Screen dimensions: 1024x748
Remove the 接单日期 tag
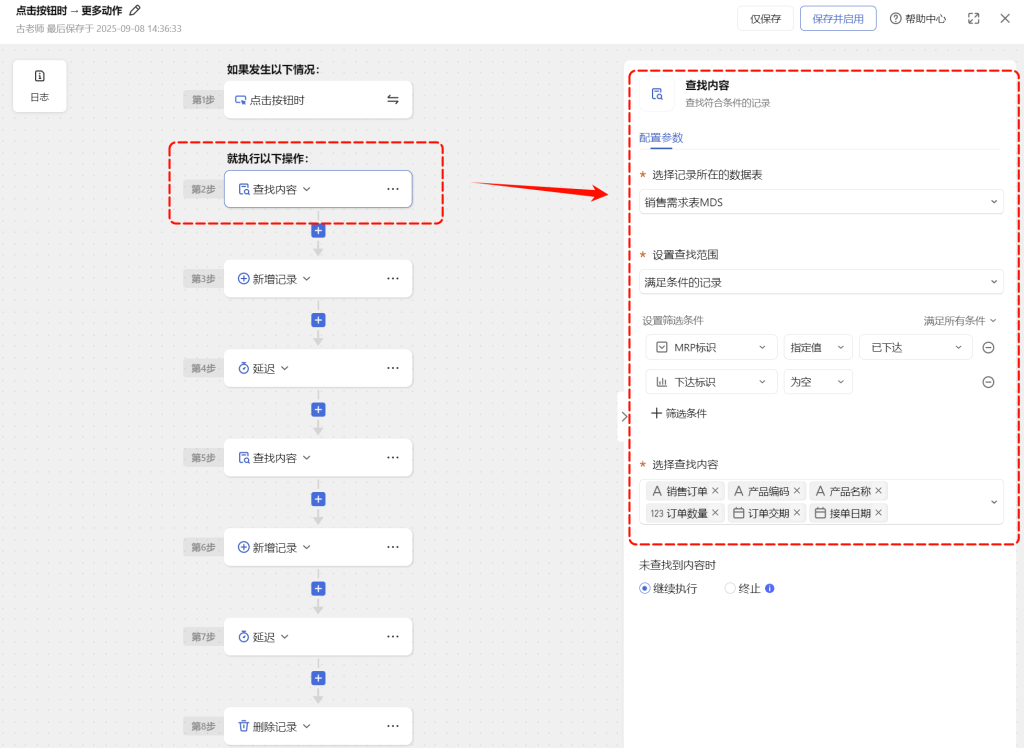click(x=878, y=513)
